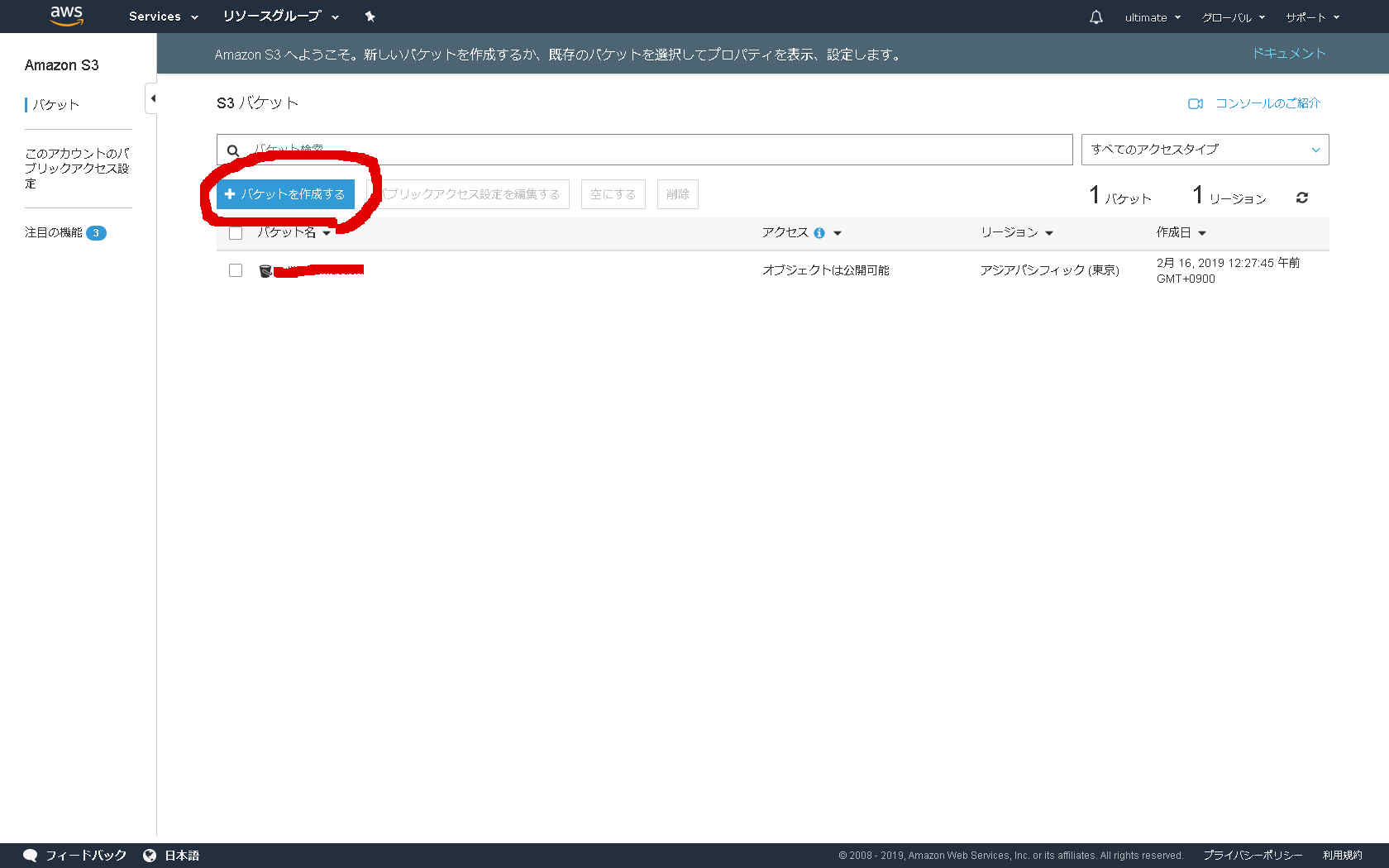Open the Services dropdown
This screenshot has width=1389, height=868.
tap(163, 17)
